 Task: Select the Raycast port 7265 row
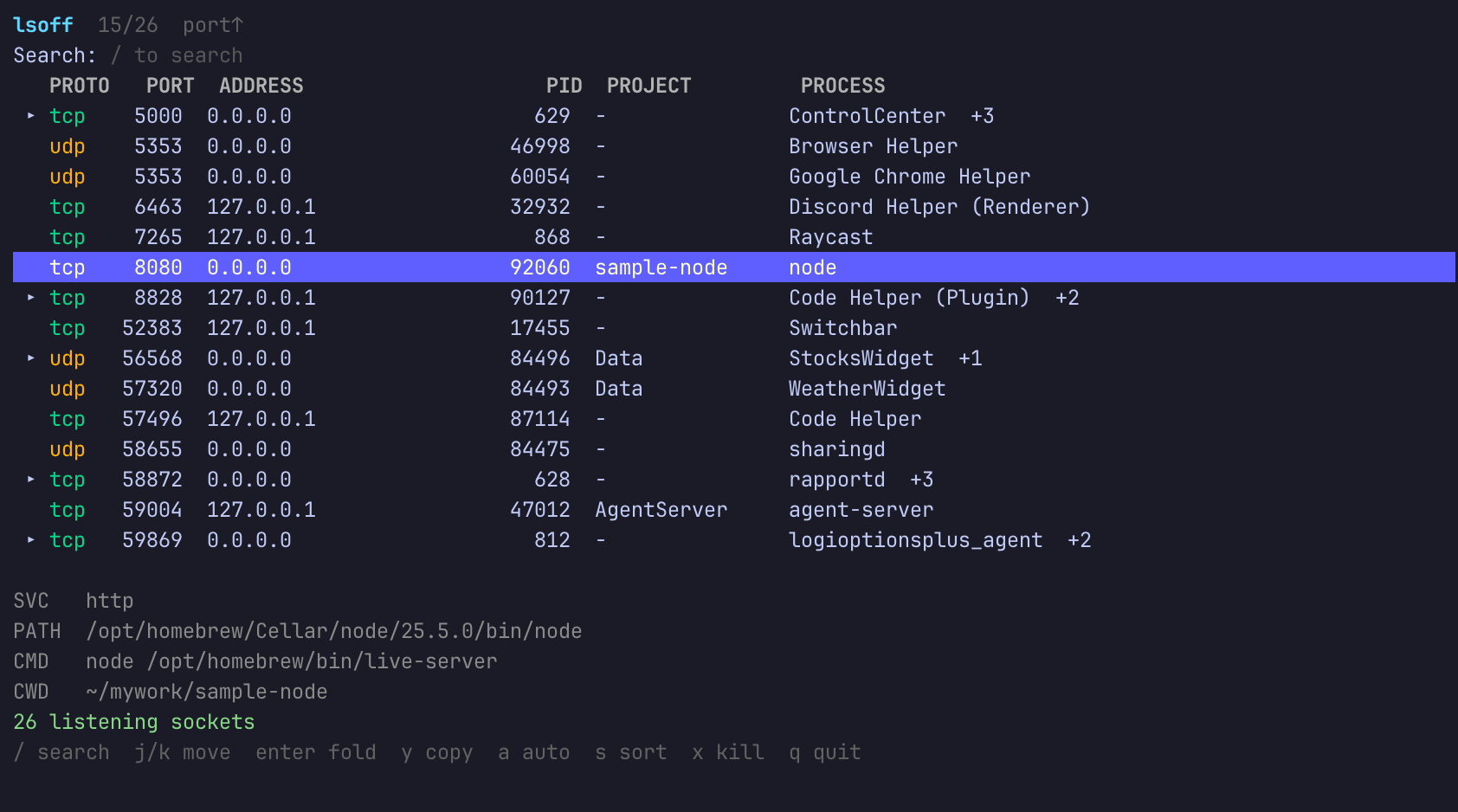pyautogui.click(x=733, y=237)
